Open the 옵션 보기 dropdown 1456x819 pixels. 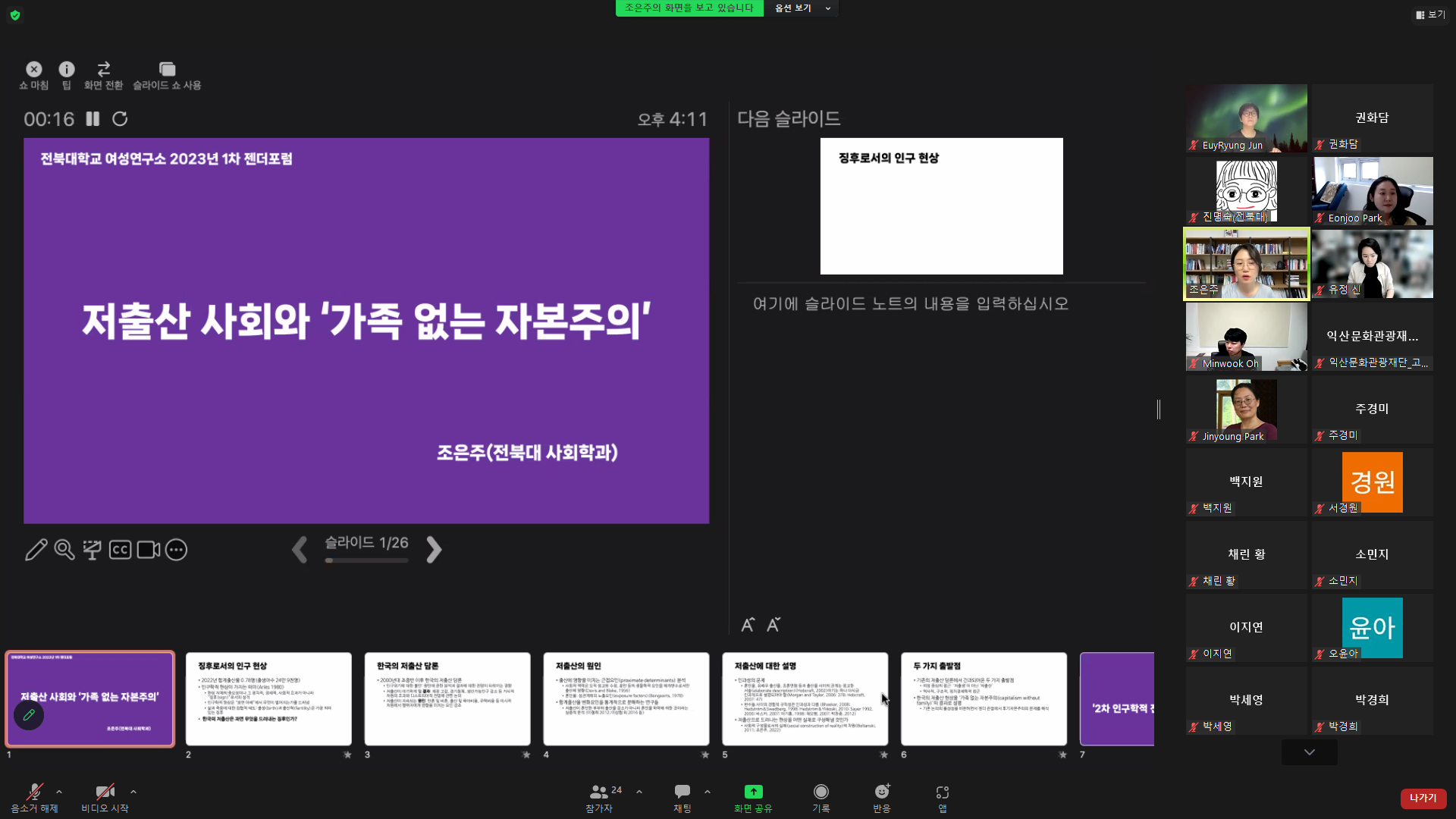coord(801,8)
